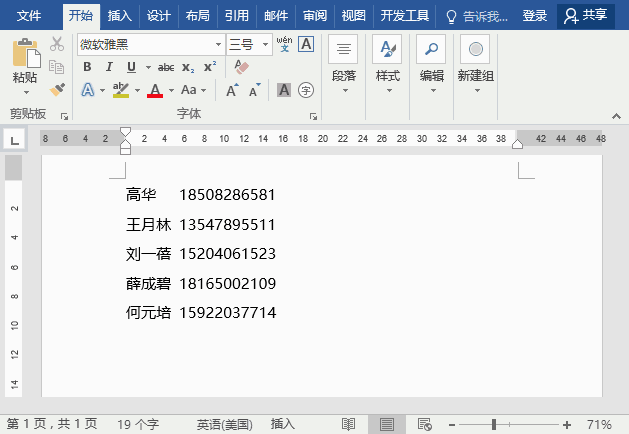Screen dimensions: 629x434
Task: Clear all formatting eraser icon
Action: pyautogui.click(x=241, y=67)
